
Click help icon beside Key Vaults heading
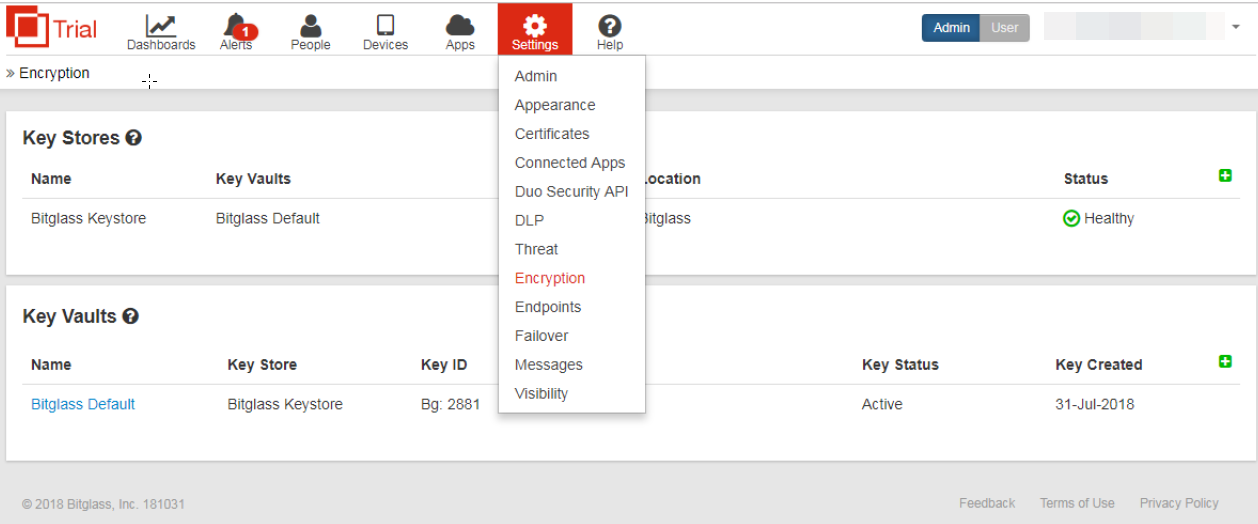[x=130, y=316]
